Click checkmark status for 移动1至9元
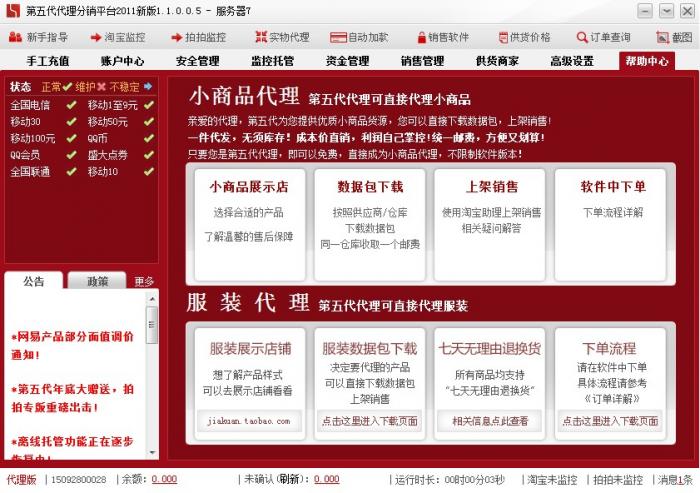Viewport: 700px width, 493px height. [149, 105]
